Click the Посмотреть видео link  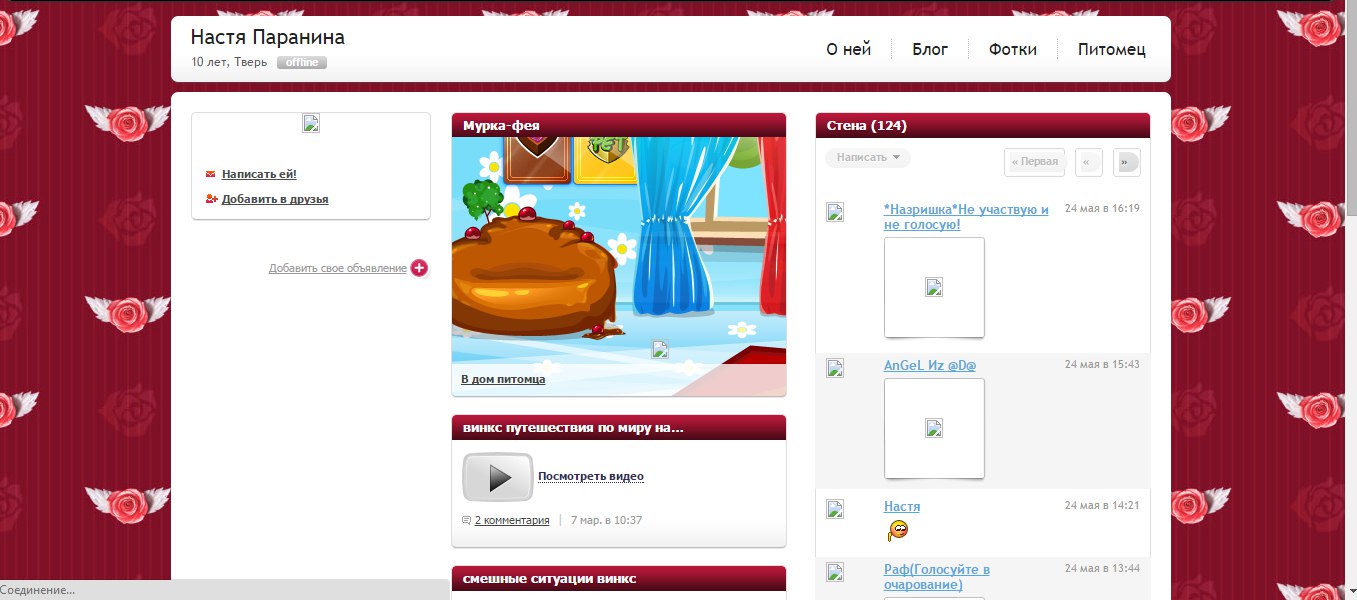tap(591, 477)
